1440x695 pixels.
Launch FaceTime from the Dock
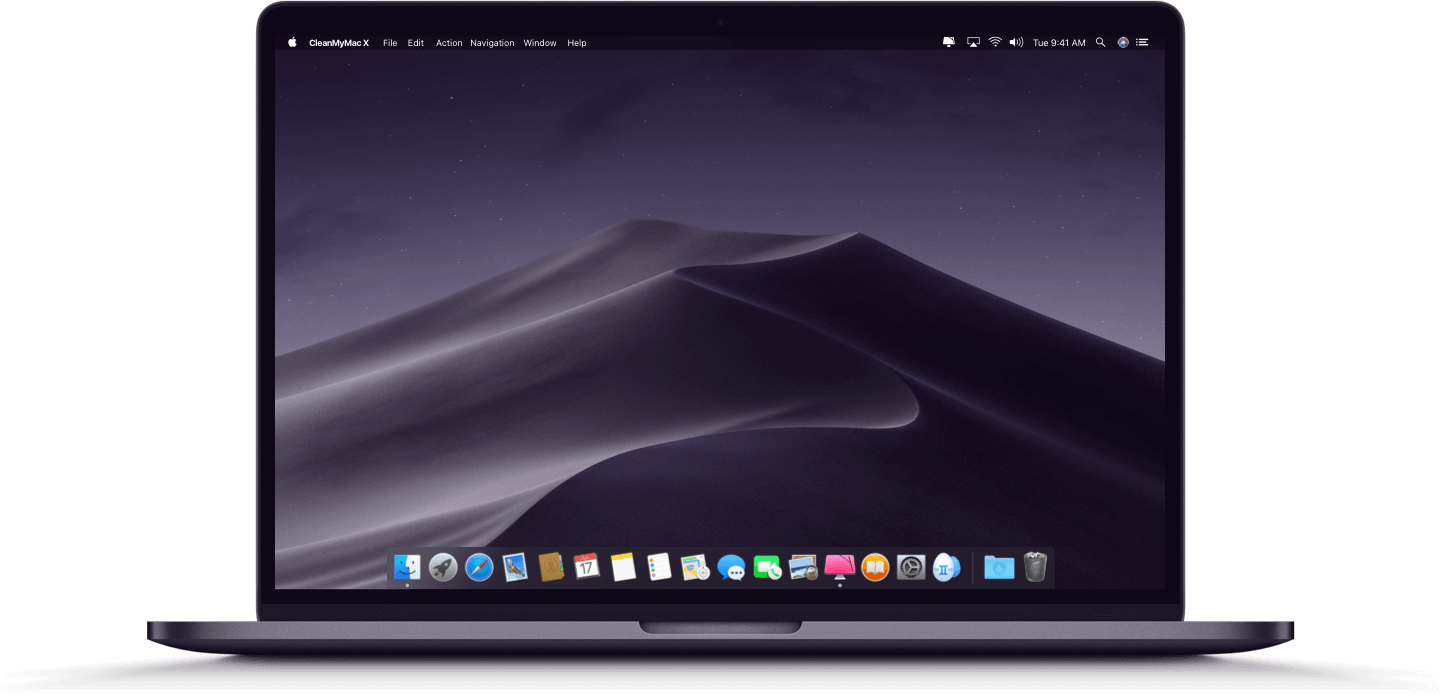(767, 568)
